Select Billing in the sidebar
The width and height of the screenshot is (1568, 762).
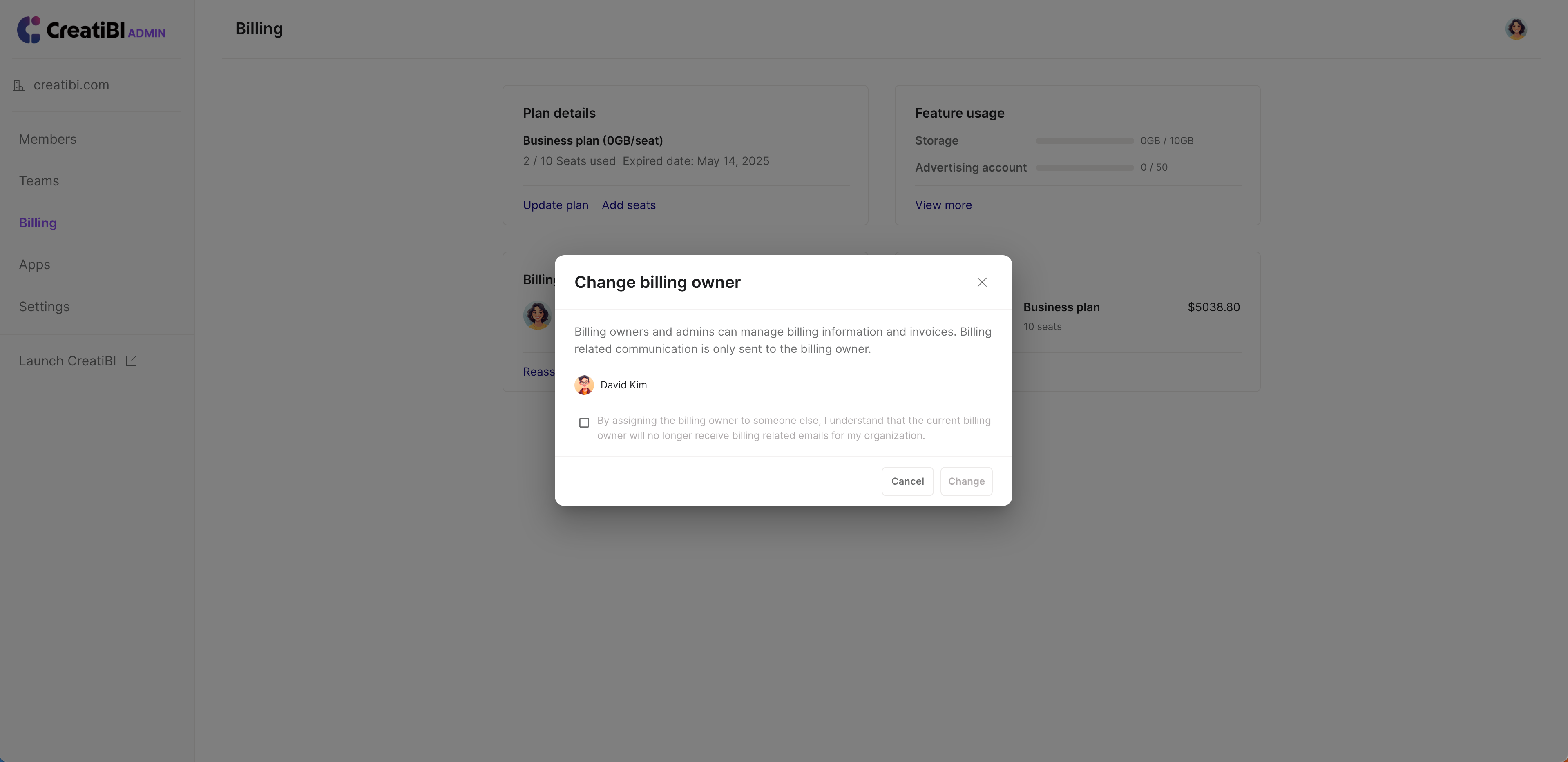pyautogui.click(x=38, y=223)
